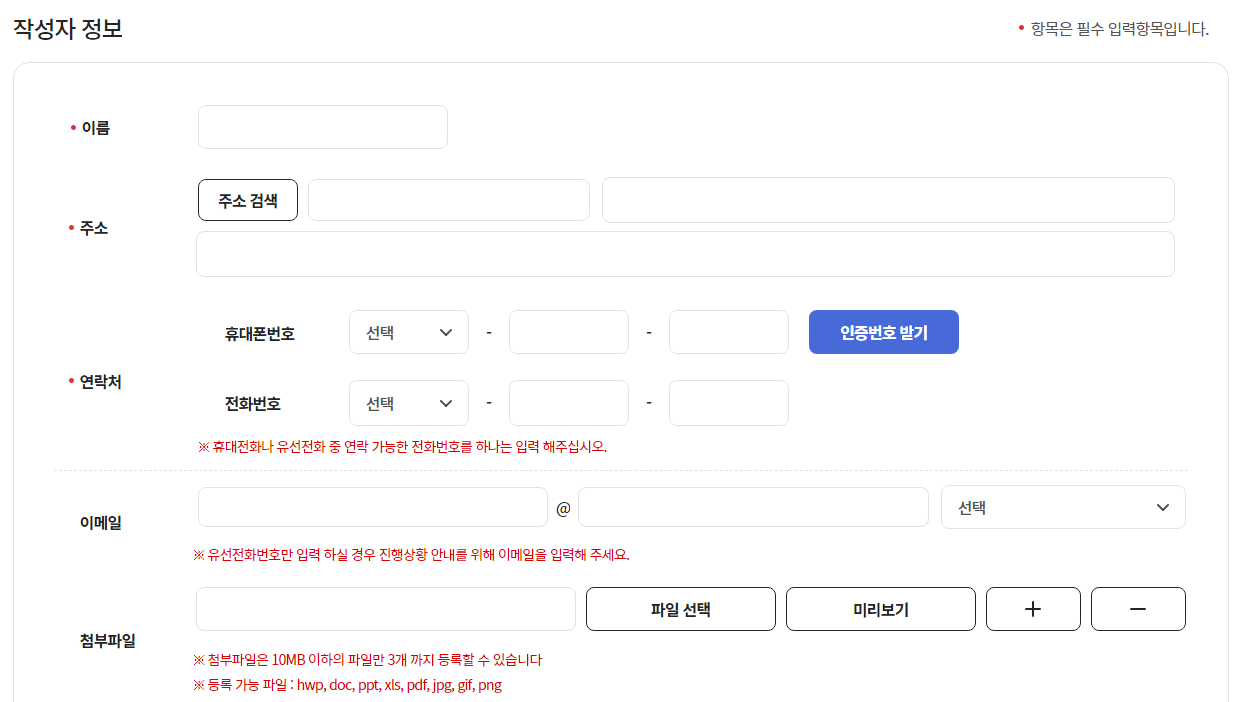Click the 이름 name input field
Screen dimensions: 1239x702
point(323,127)
